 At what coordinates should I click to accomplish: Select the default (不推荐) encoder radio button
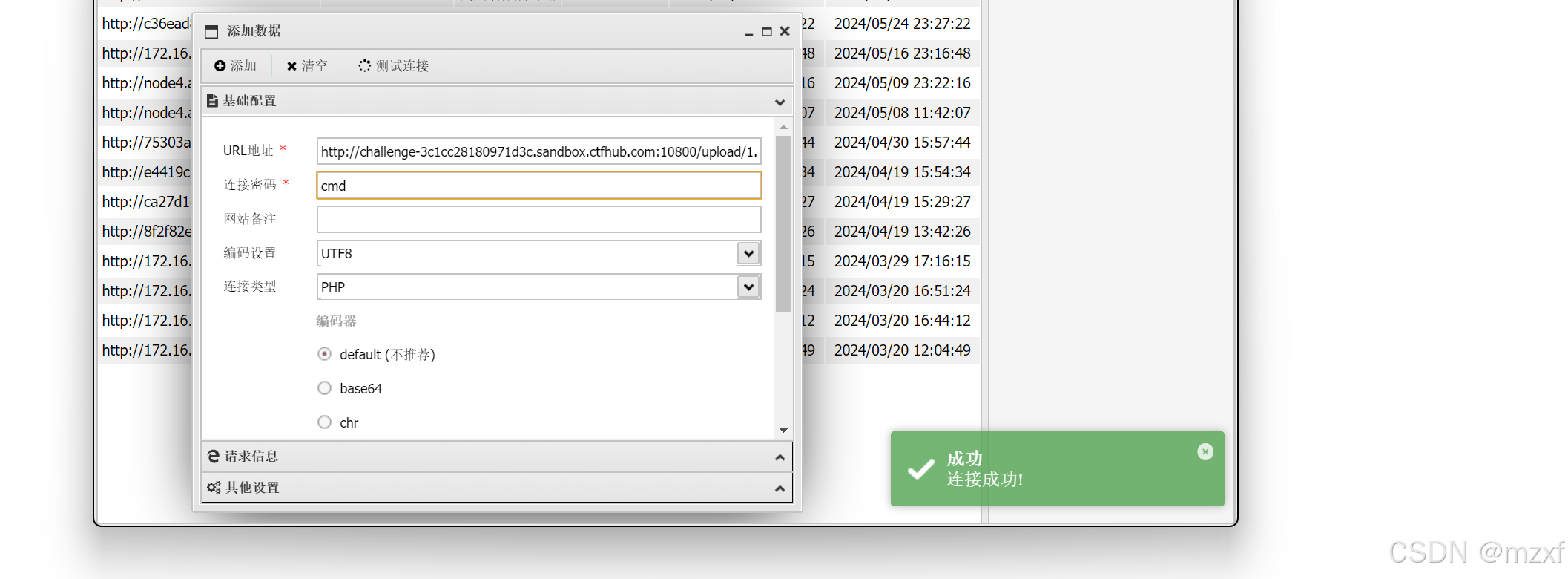click(324, 354)
